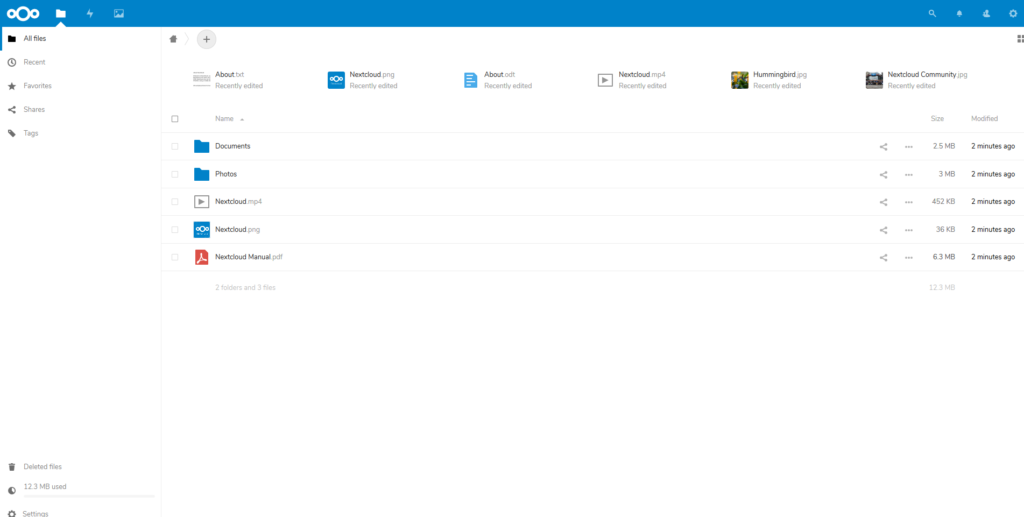Share the Documents folder
Viewport: 1024px width, 517px height.
pyautogui.click(x=884, y=147)
